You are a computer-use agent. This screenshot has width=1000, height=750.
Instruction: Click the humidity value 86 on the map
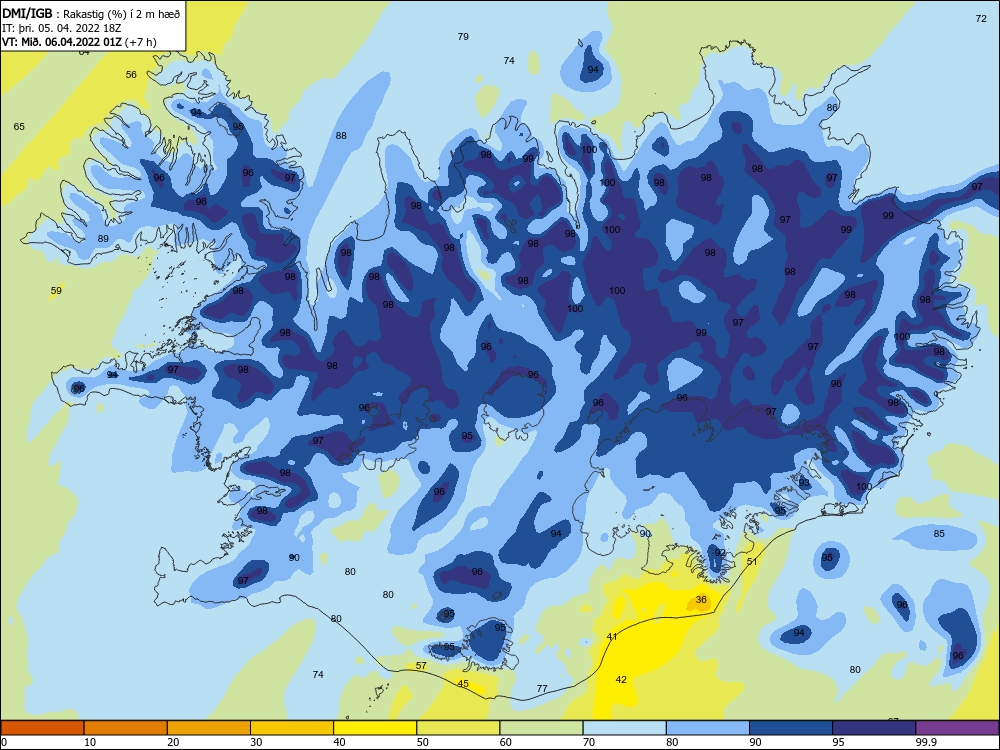click(x=832, y=107)
